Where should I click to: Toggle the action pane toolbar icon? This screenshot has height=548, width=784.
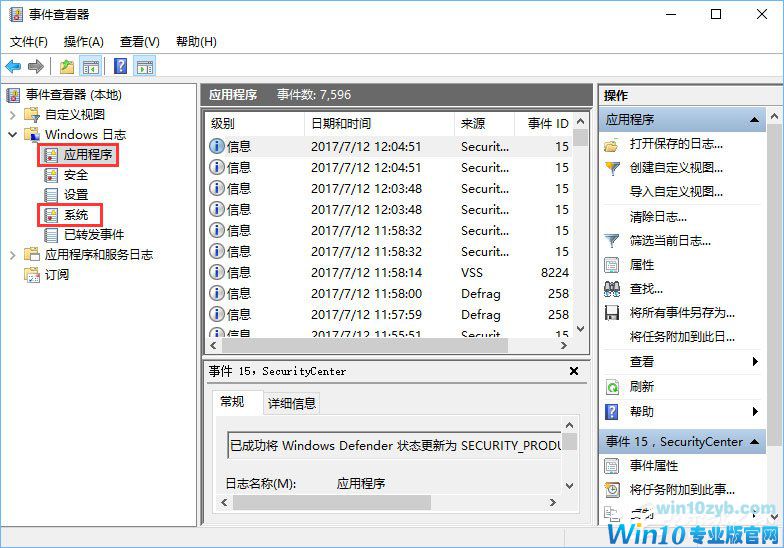[145, 66]
